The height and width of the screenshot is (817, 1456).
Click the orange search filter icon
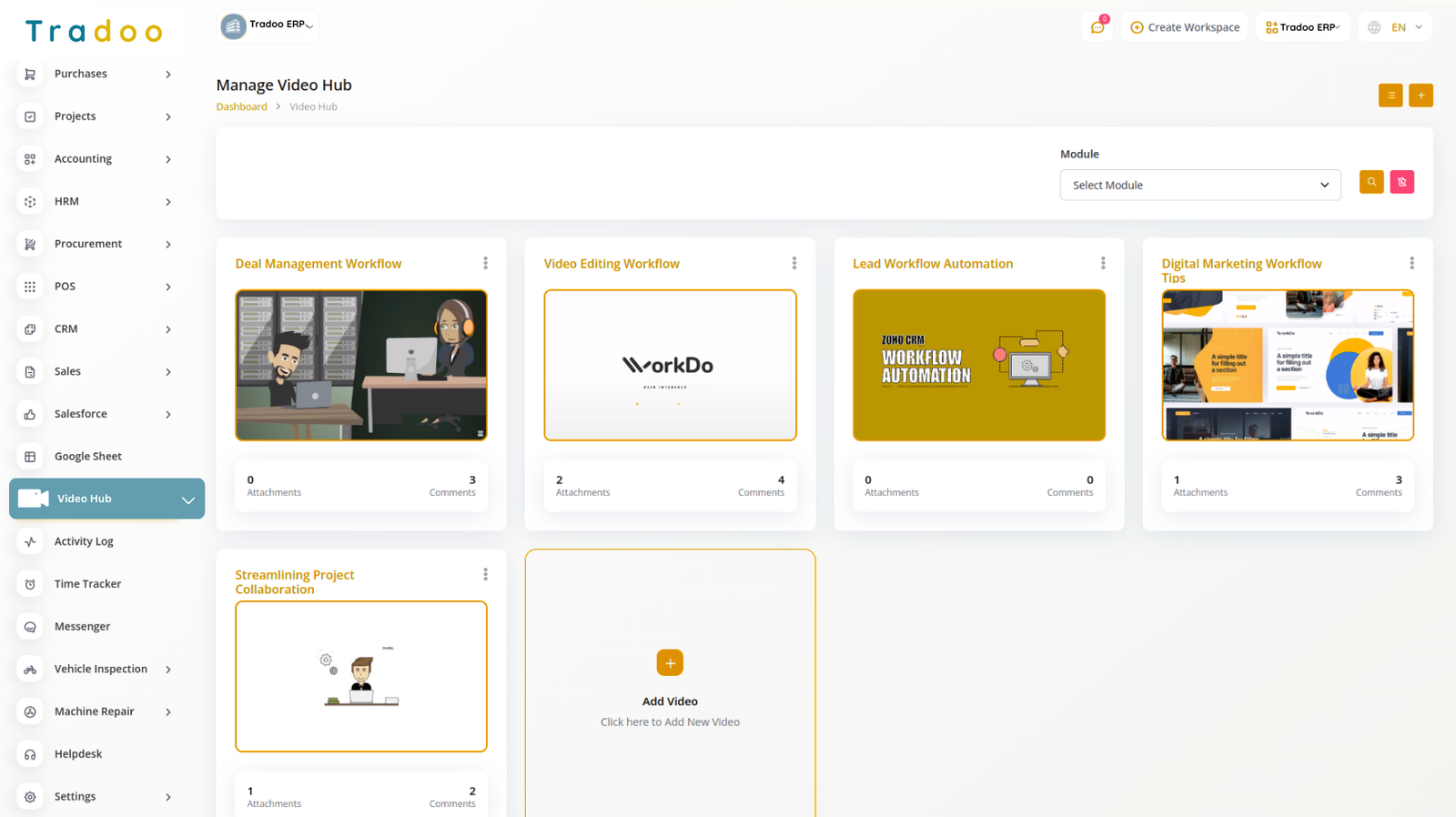click(x=1371, y=182)
